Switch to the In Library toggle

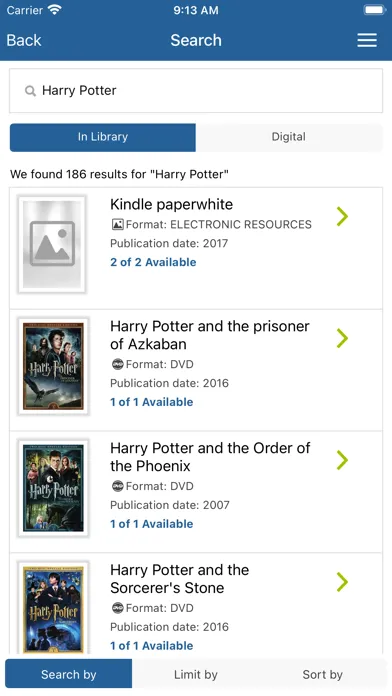click(103, 137)
